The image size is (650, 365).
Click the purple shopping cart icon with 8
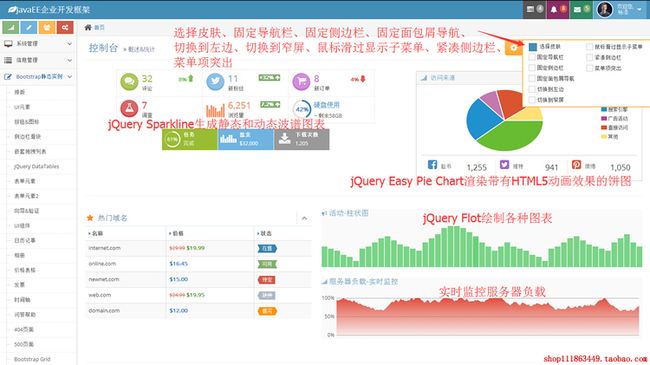pyautogui.click(x=301, y=82)
